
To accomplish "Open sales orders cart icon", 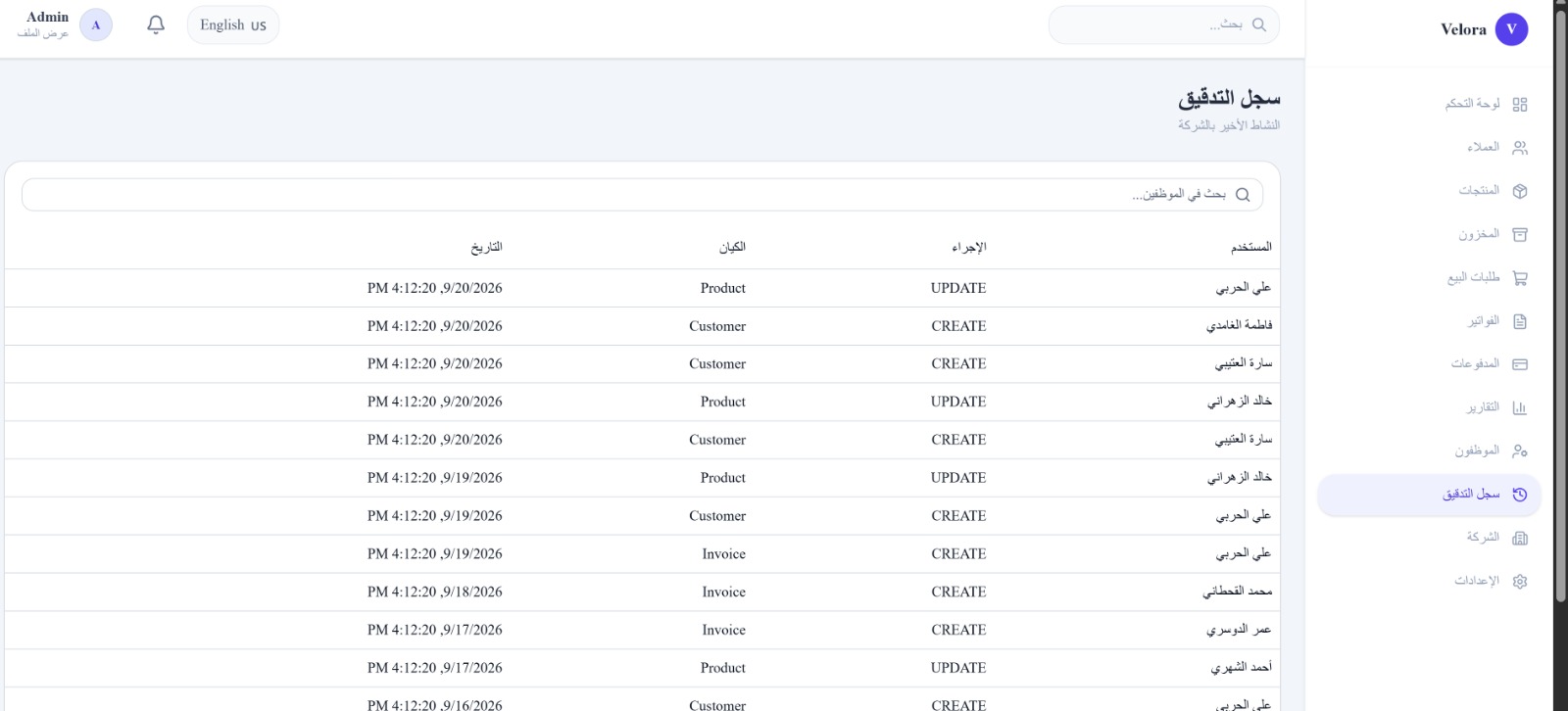I will (1520, 278).
